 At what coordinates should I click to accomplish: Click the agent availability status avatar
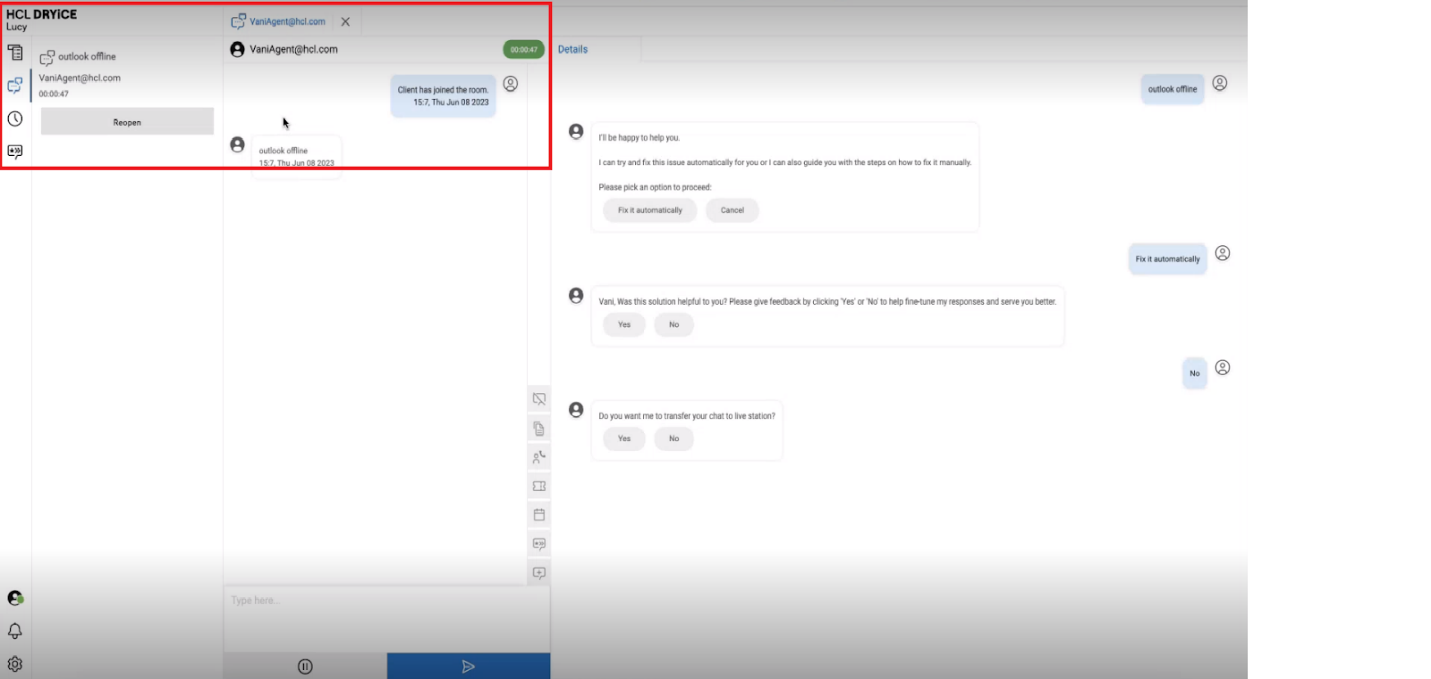[x=15, y=598]
